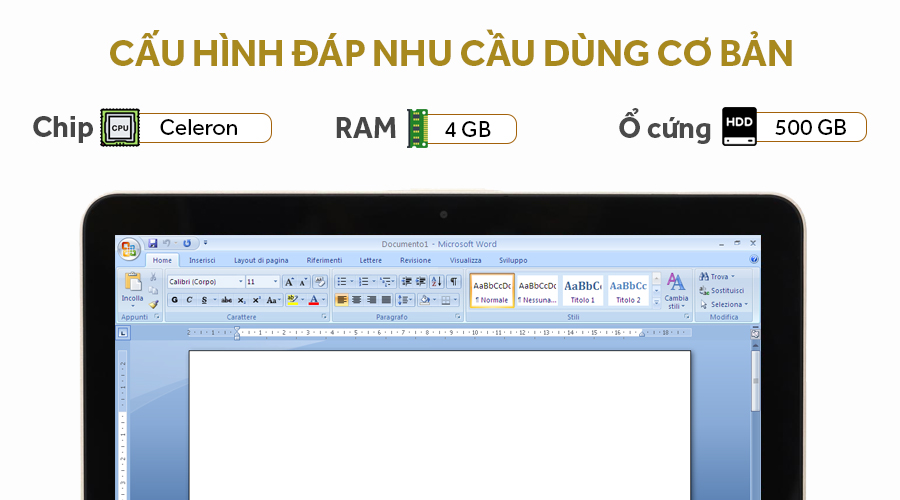The image size is (900, 500).
Task: Open the Carattere dialog launcher
Action: point(324,317)
